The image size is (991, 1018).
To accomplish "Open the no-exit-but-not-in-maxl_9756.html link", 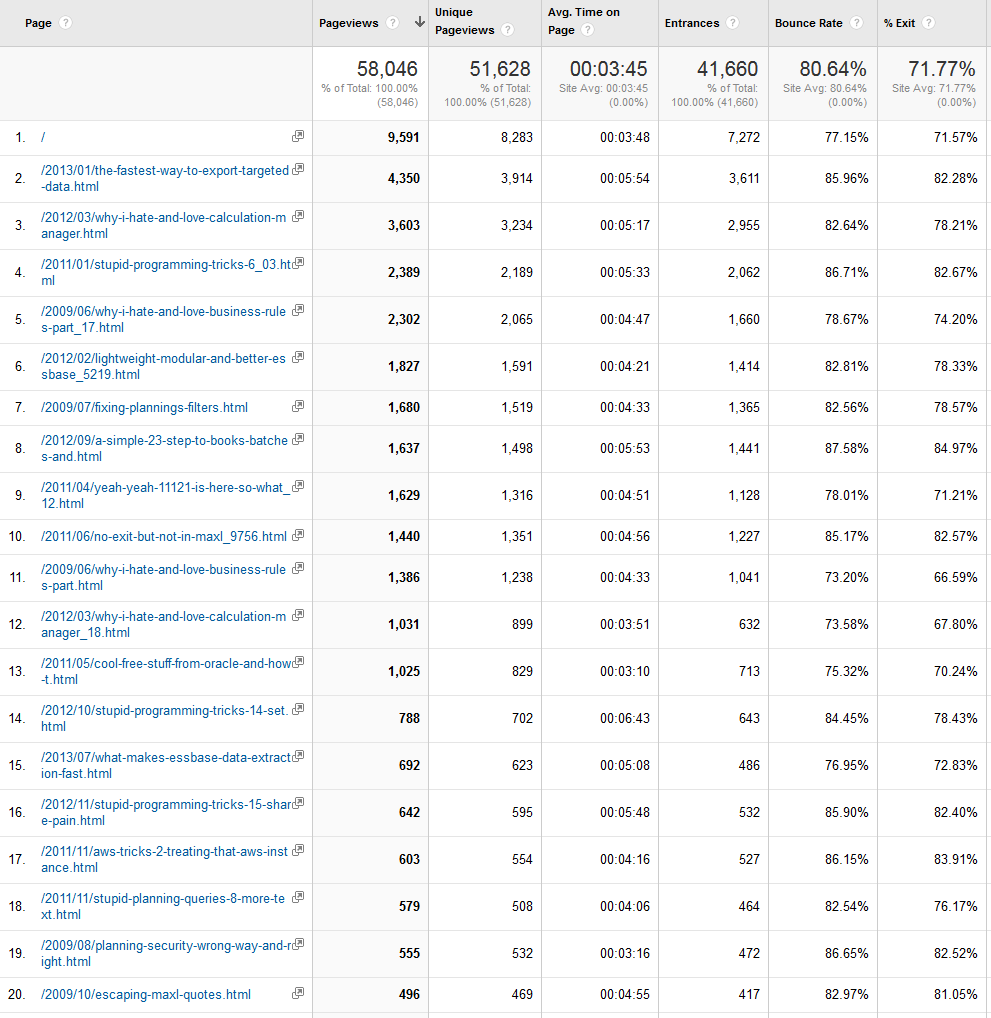I will tap(164, 536).
